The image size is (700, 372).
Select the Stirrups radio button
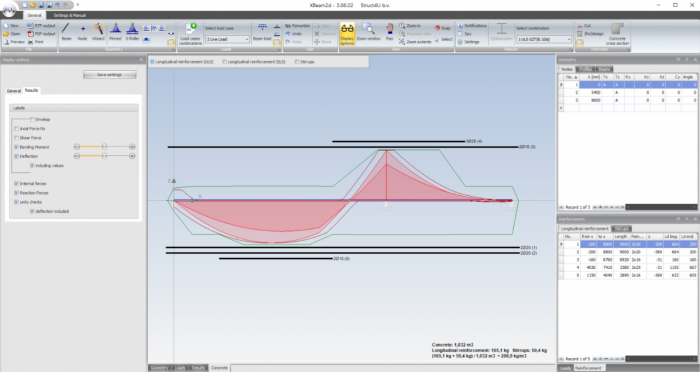pos(297,62)
